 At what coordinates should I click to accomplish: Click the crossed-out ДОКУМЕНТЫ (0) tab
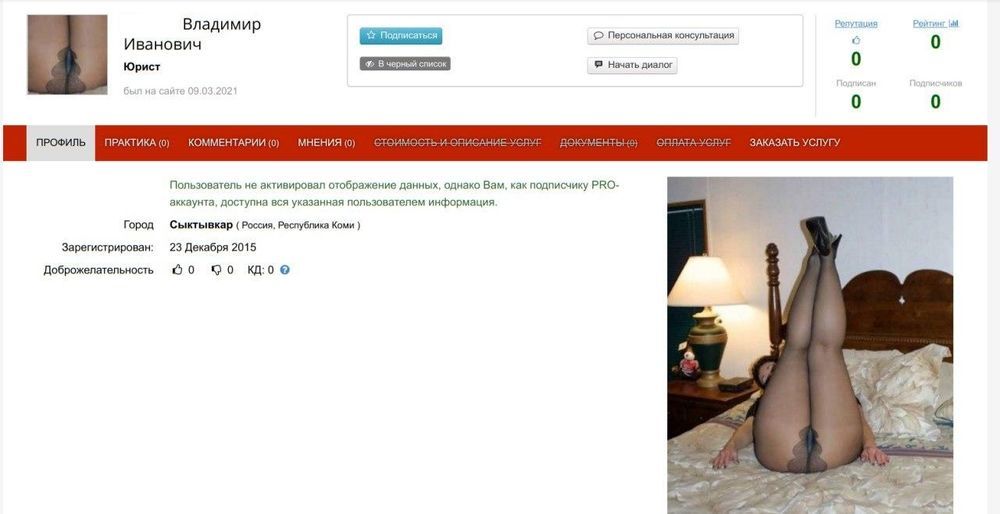click(x=598, y=143)
